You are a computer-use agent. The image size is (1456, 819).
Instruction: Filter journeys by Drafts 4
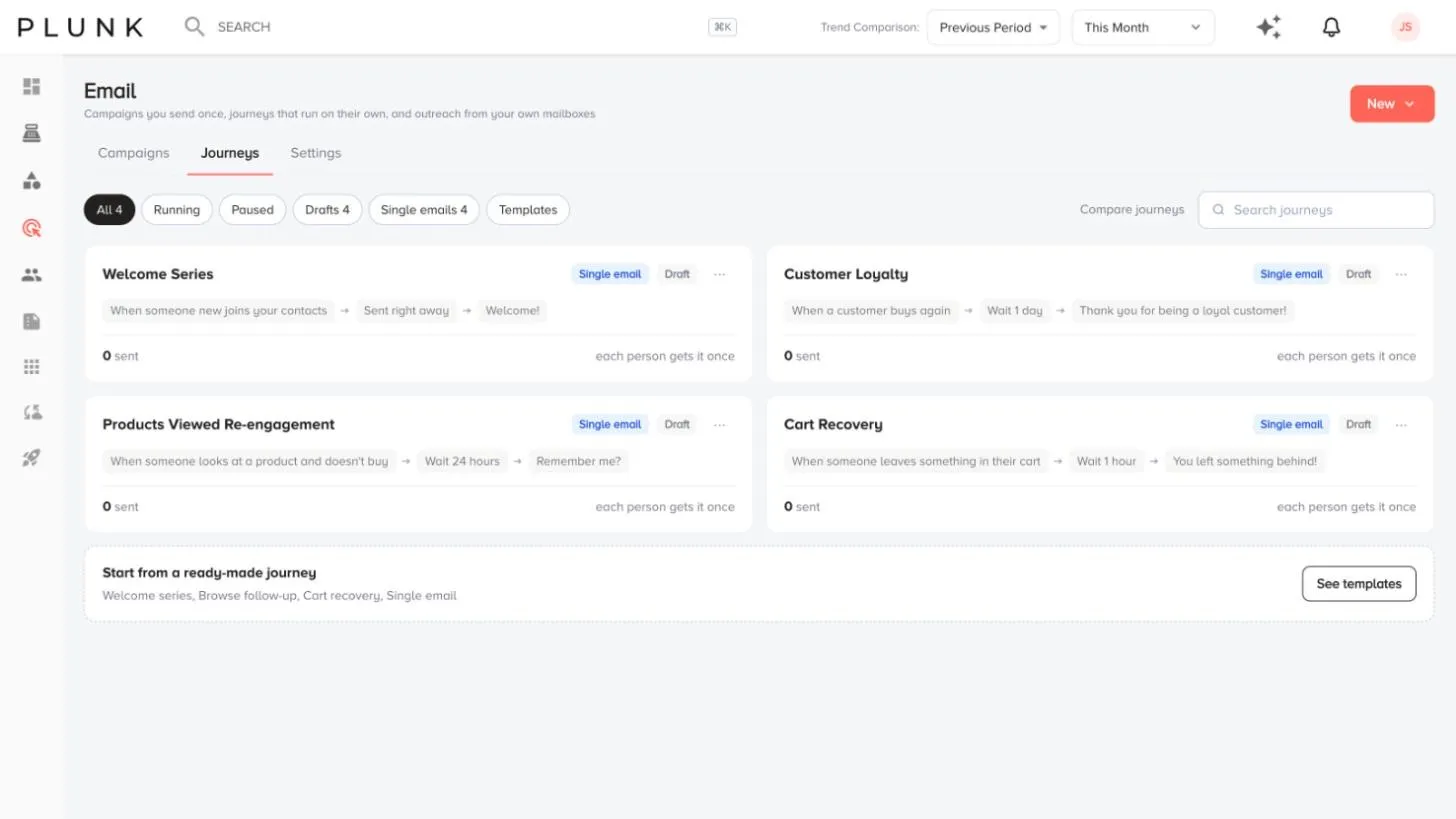327,210
